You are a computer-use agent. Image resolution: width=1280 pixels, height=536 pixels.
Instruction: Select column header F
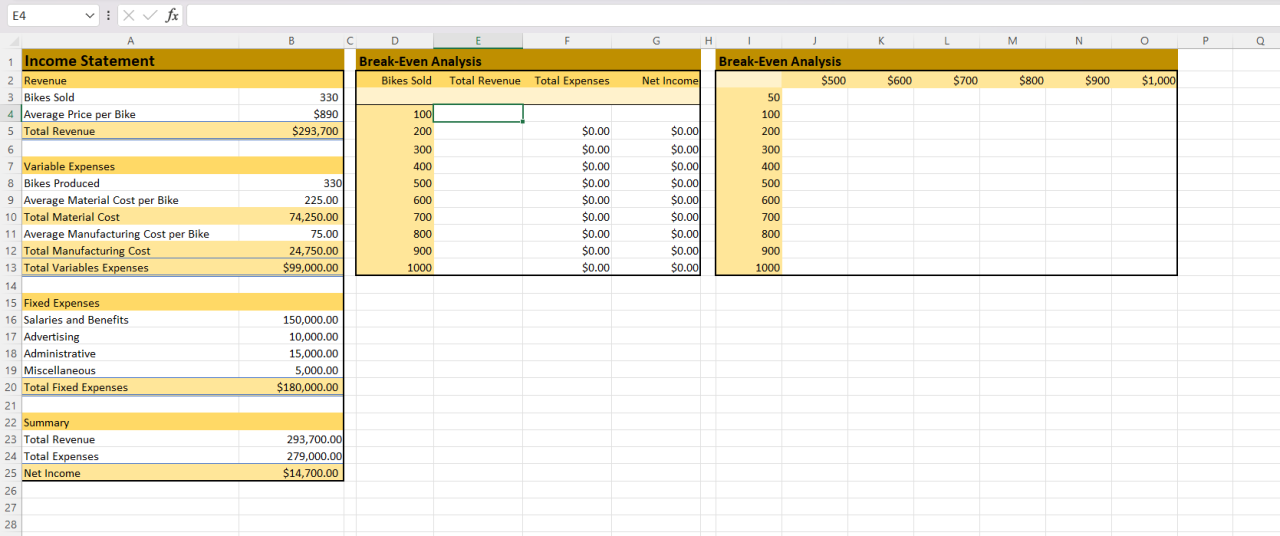click(x=567, y=41)
